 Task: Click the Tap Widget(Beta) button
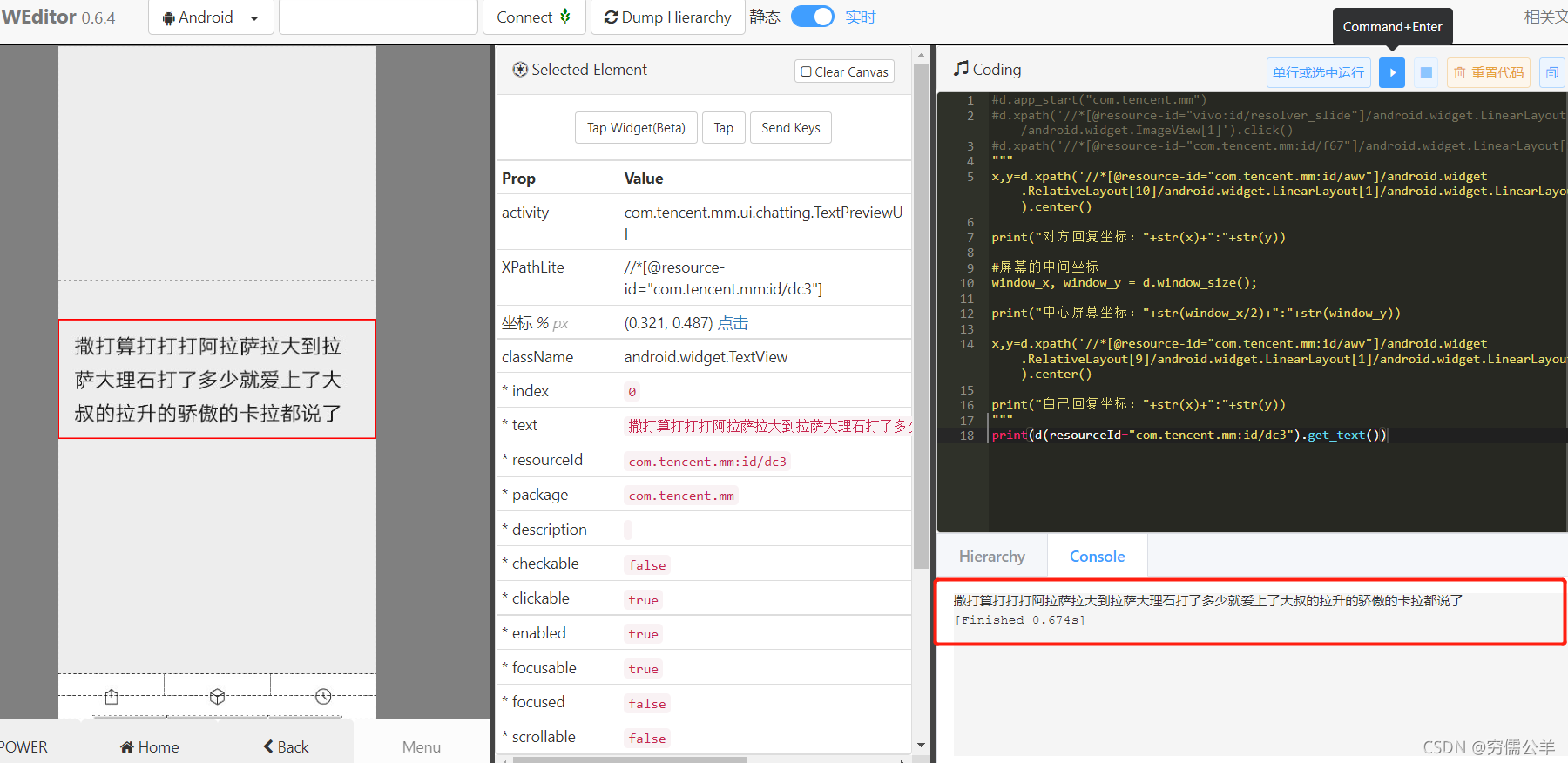[x=636, y=128]
